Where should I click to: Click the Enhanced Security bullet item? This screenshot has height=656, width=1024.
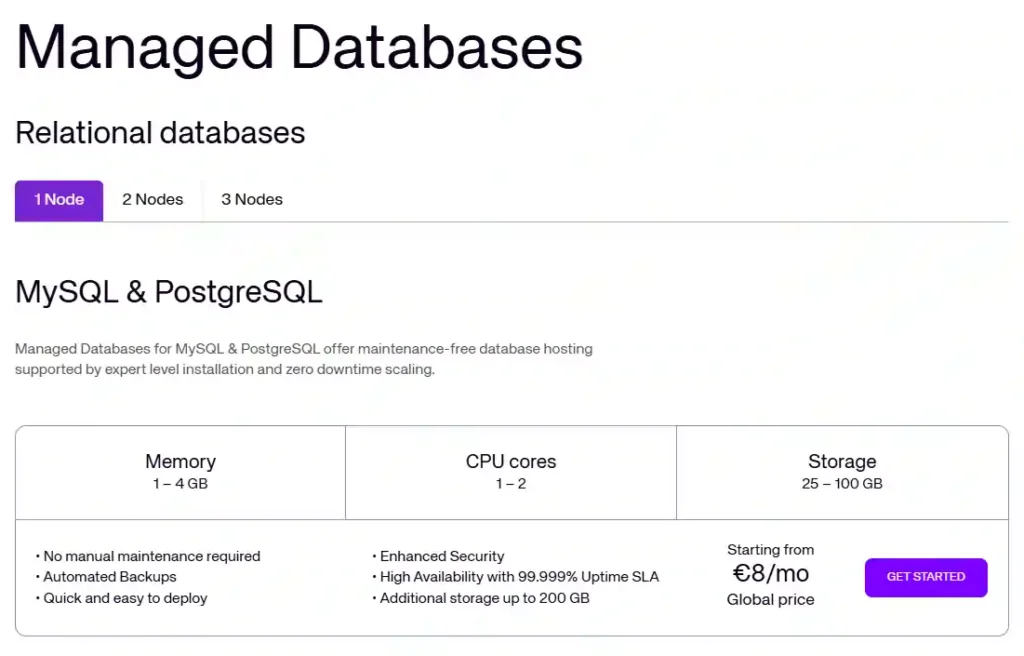tap(444, 556)
